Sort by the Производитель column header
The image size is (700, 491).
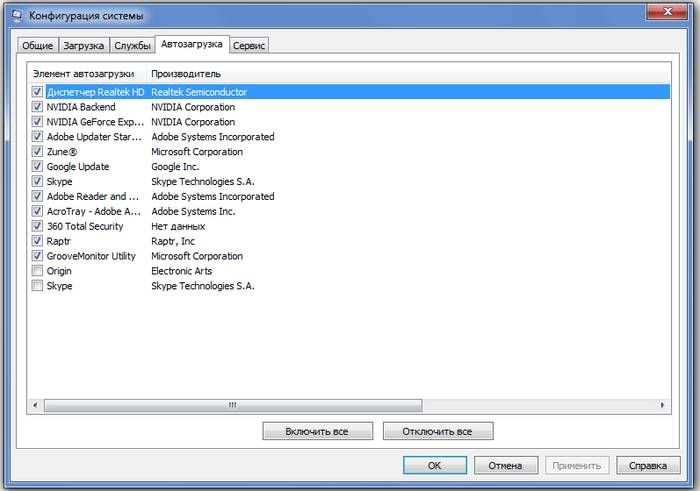(186, 74)
